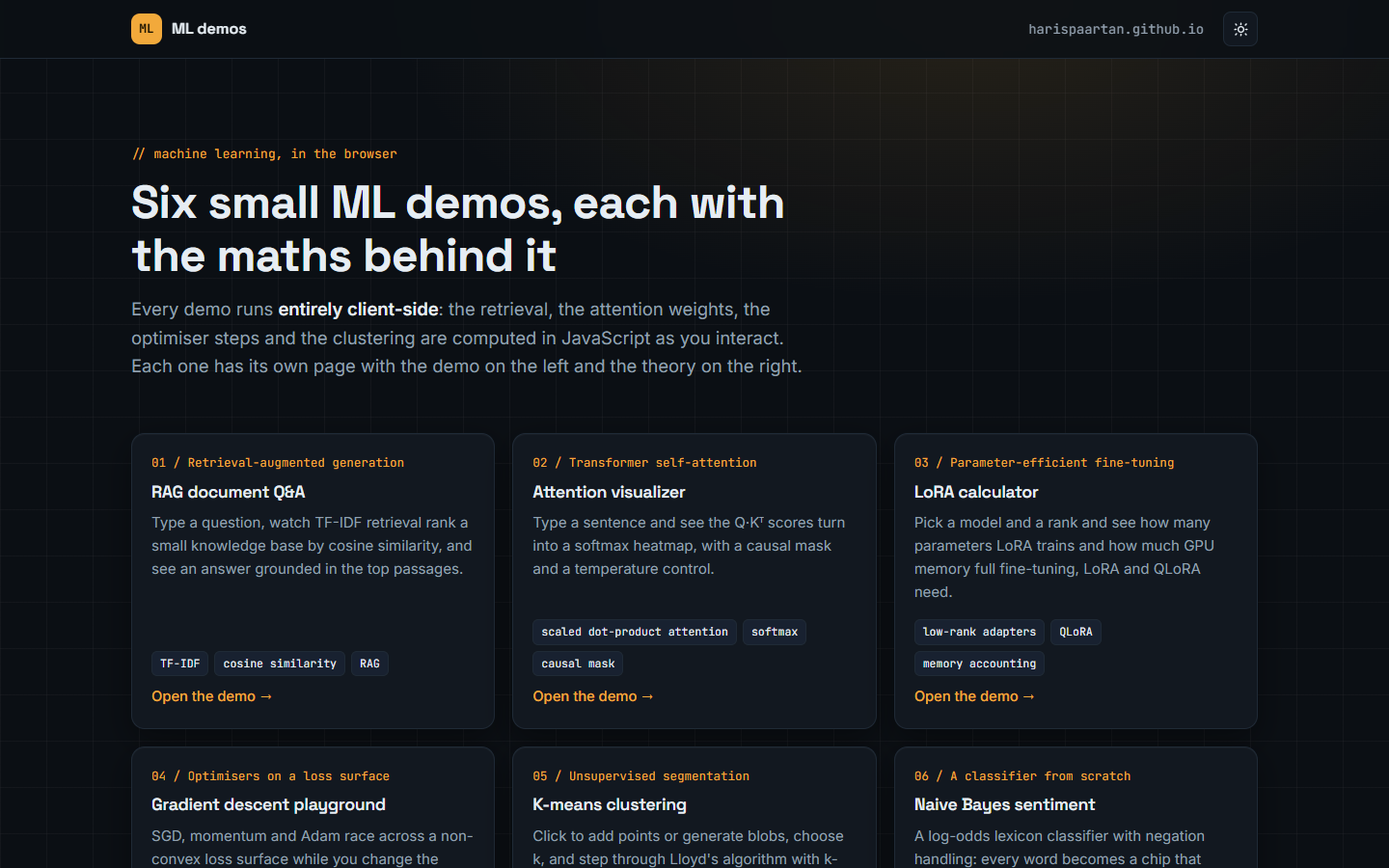Click '02 / Transformer self-attention' label
Viewport: 1389px width, 868px height.
tap(644, 463)
